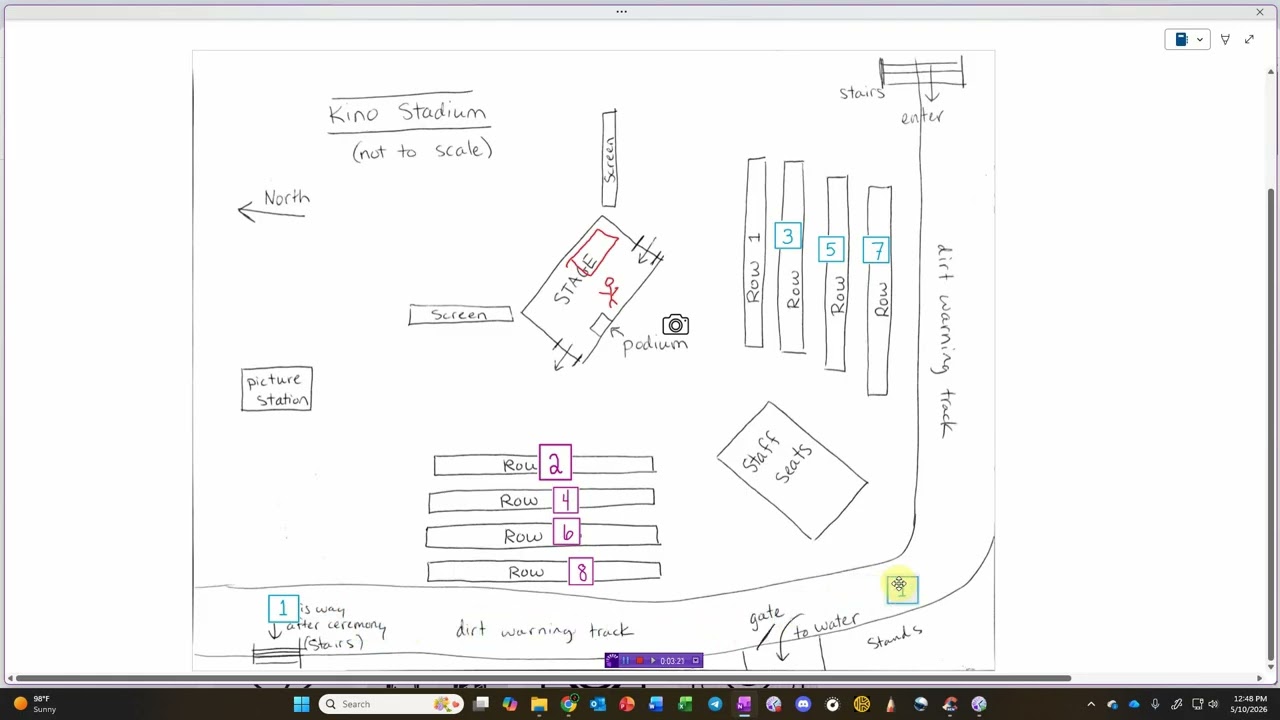Stop the screen recording

tap(640, 660)
